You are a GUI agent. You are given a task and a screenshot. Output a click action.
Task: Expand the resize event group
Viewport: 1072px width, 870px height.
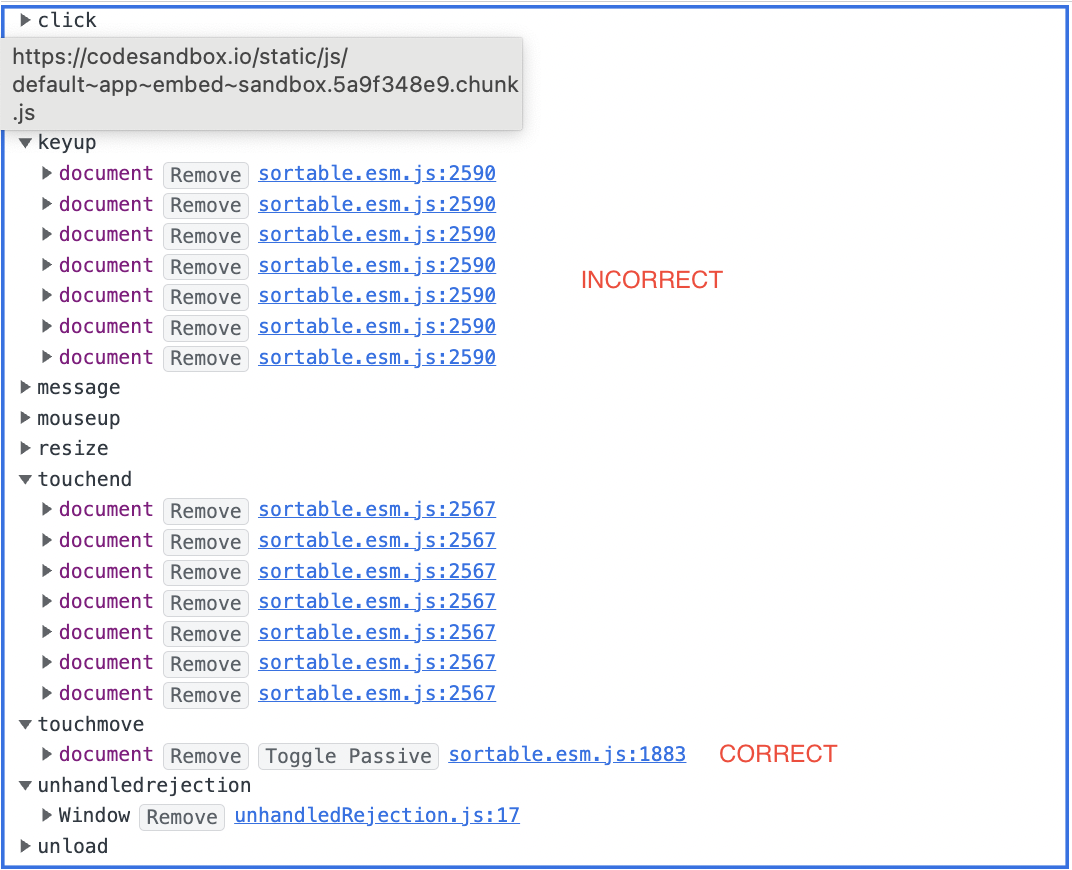[25, 448]
